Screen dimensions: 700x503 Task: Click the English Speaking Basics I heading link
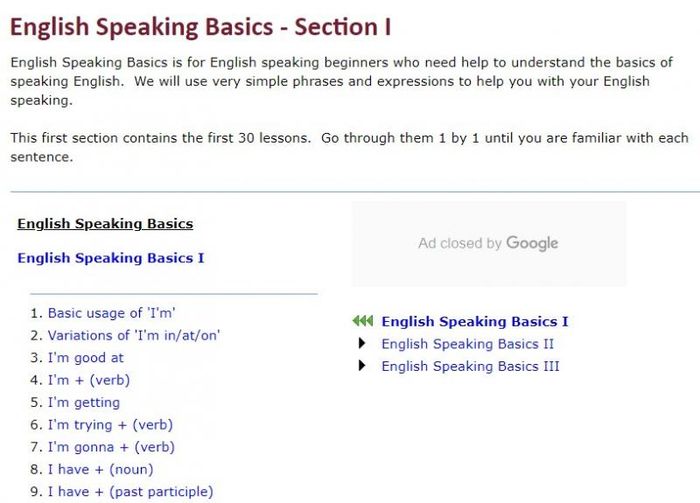[x=111, y=258]
